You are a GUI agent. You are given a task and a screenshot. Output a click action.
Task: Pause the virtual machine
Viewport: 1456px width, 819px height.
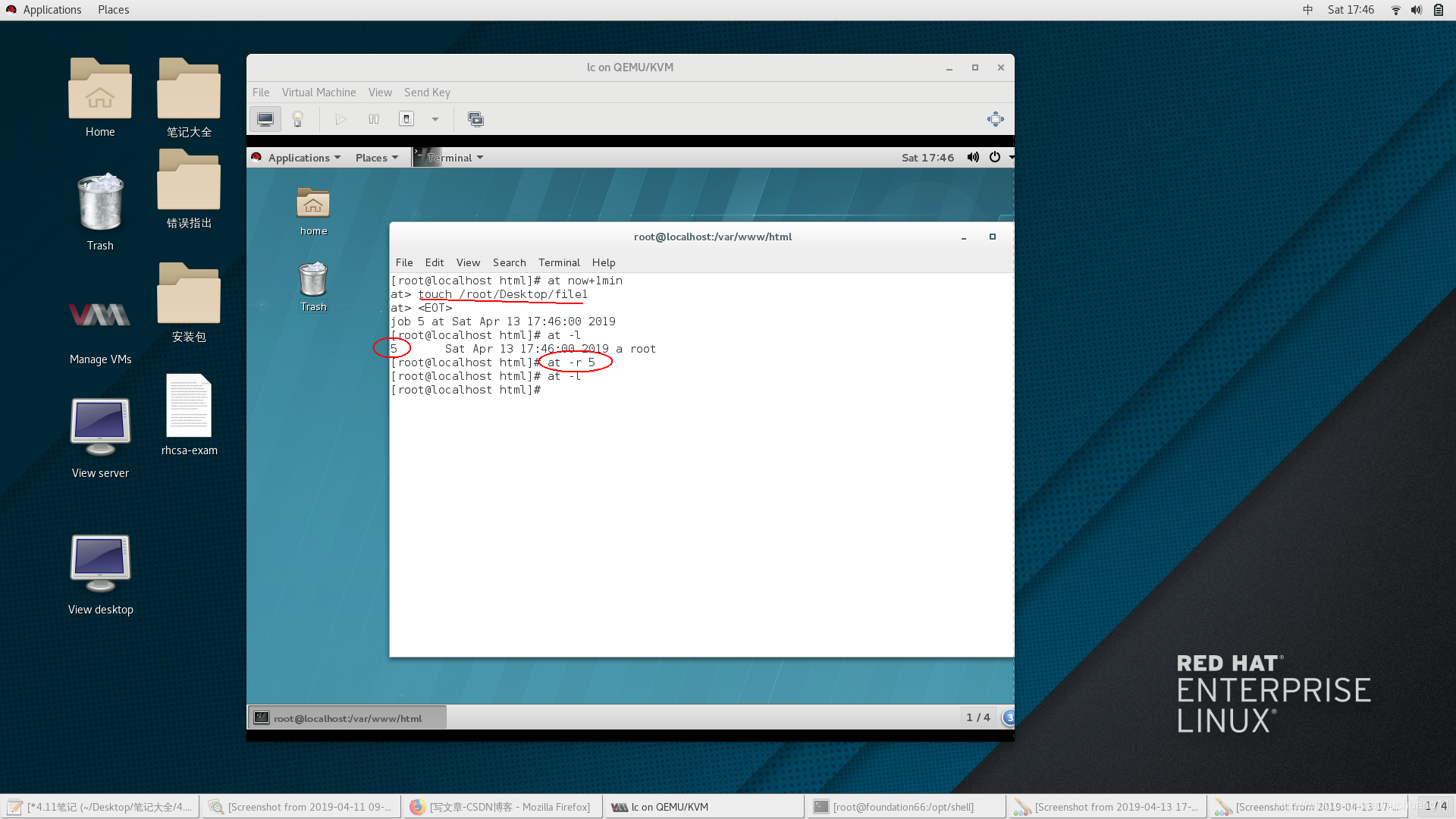coord(374,119)
